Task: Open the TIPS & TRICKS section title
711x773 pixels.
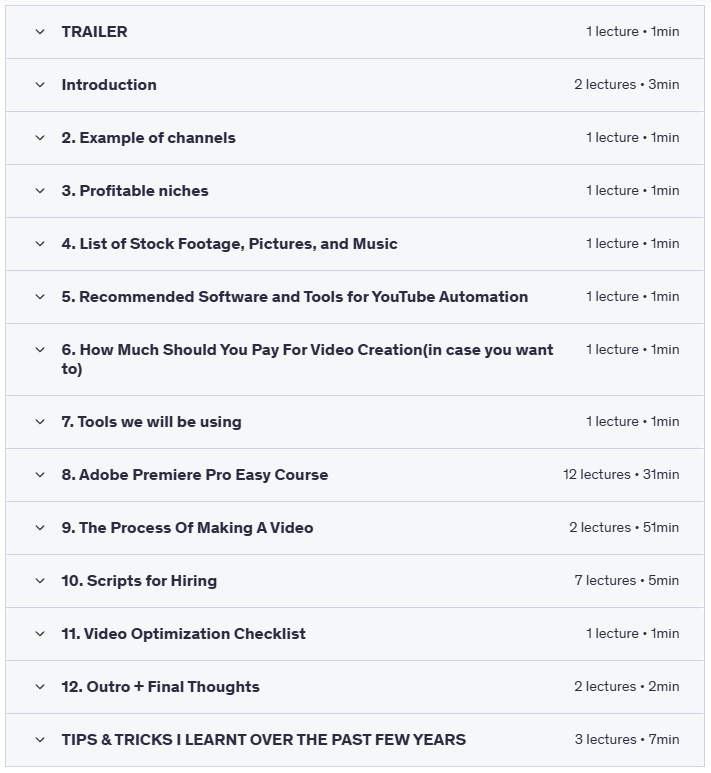Action: click(263, 740)
